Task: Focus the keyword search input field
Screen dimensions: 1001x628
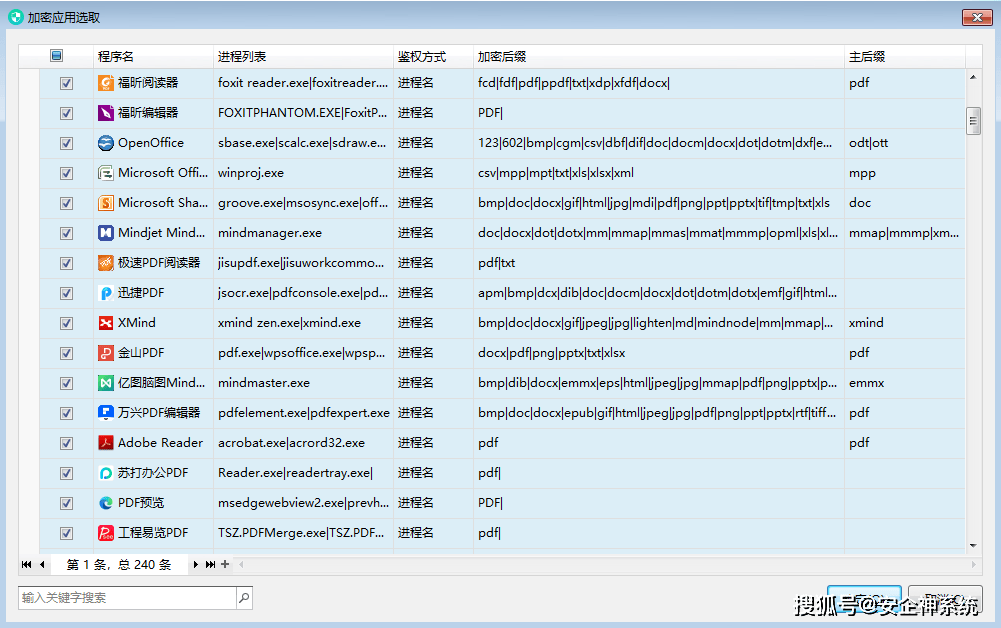Action: click(128, 598)
